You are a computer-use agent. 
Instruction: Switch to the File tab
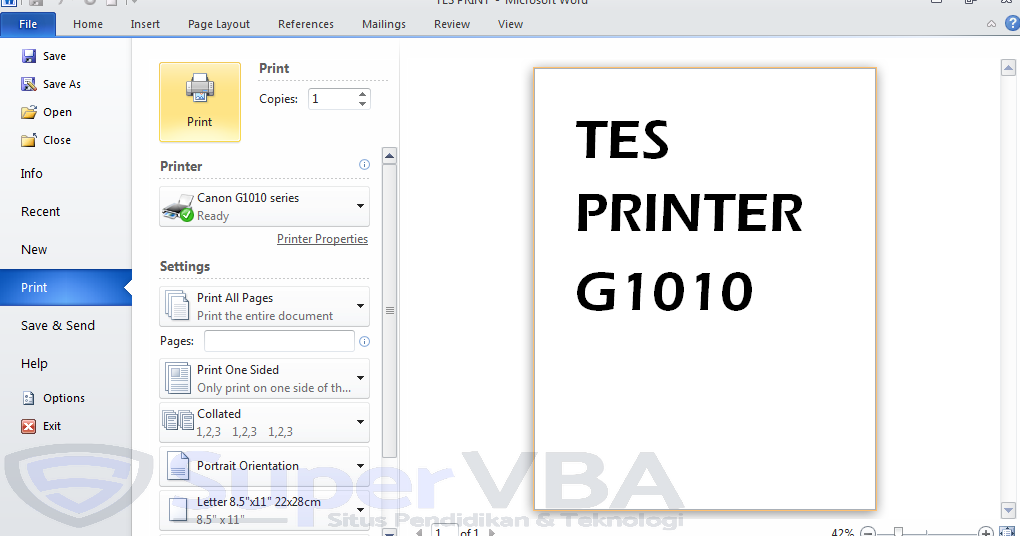[28, 24]
